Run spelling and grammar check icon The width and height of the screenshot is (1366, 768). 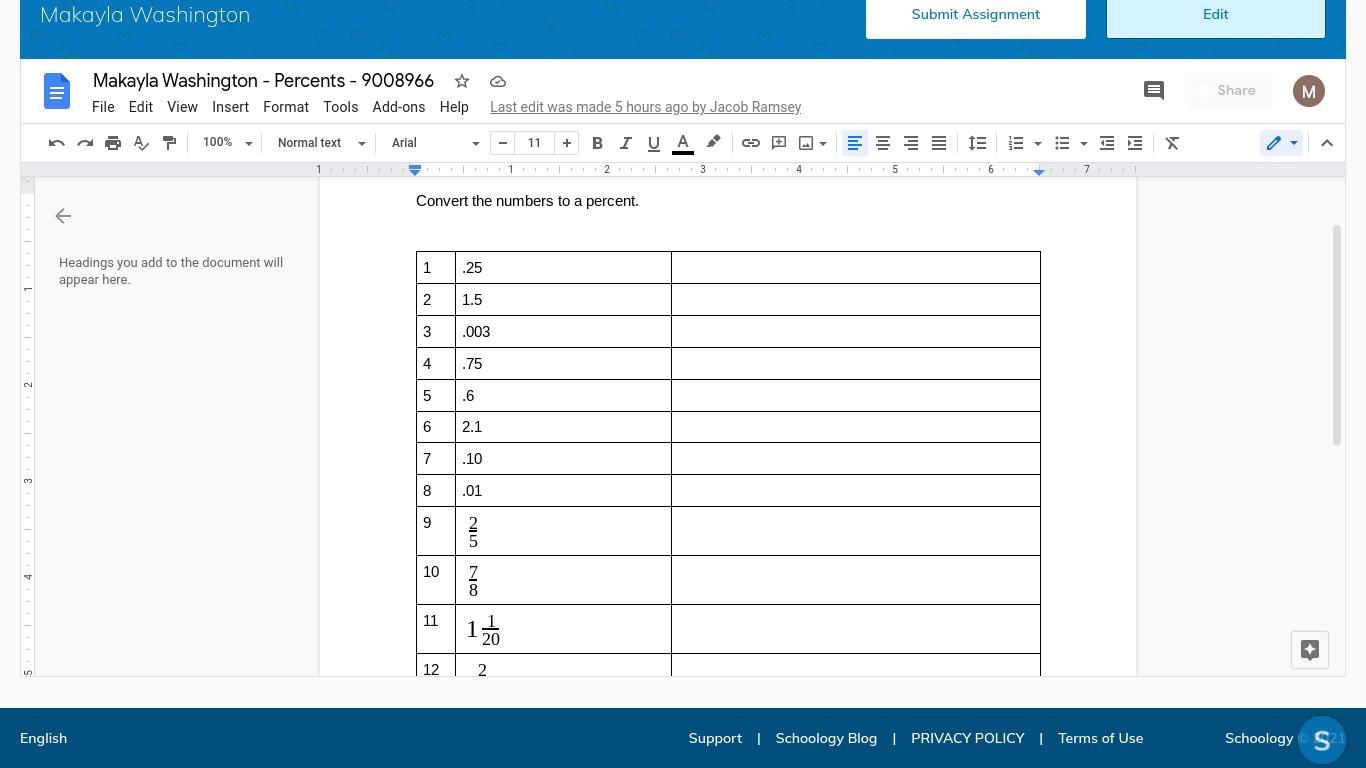pyautogui.click(x=141, y=143)
